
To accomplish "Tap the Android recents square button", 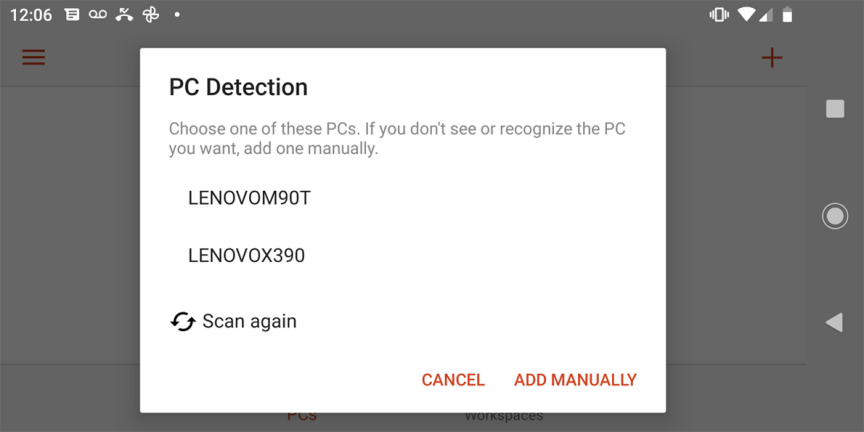I will tap(835, 109).
